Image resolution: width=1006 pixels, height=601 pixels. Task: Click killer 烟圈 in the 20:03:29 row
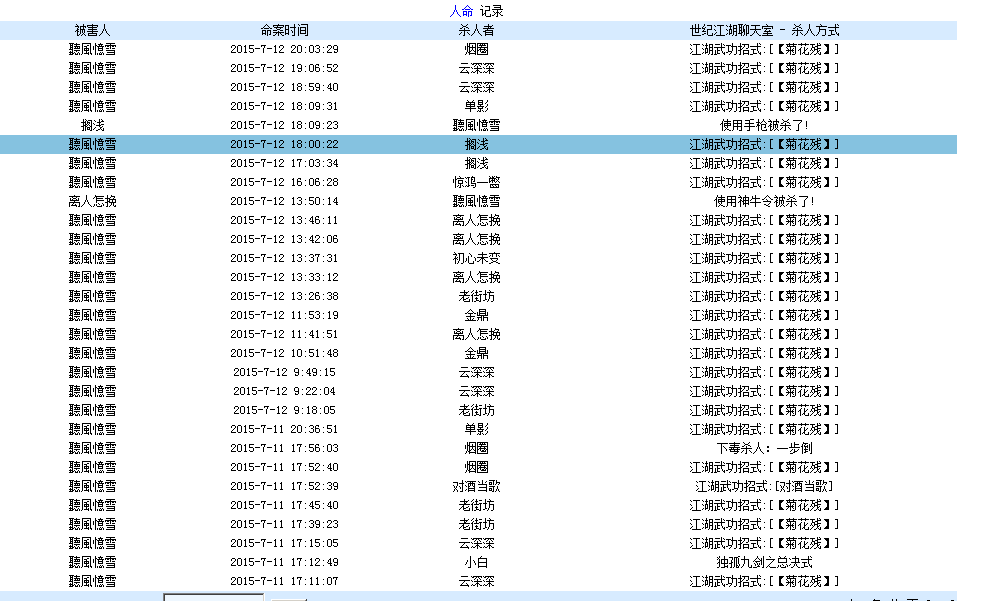click(x=476, y=49)
